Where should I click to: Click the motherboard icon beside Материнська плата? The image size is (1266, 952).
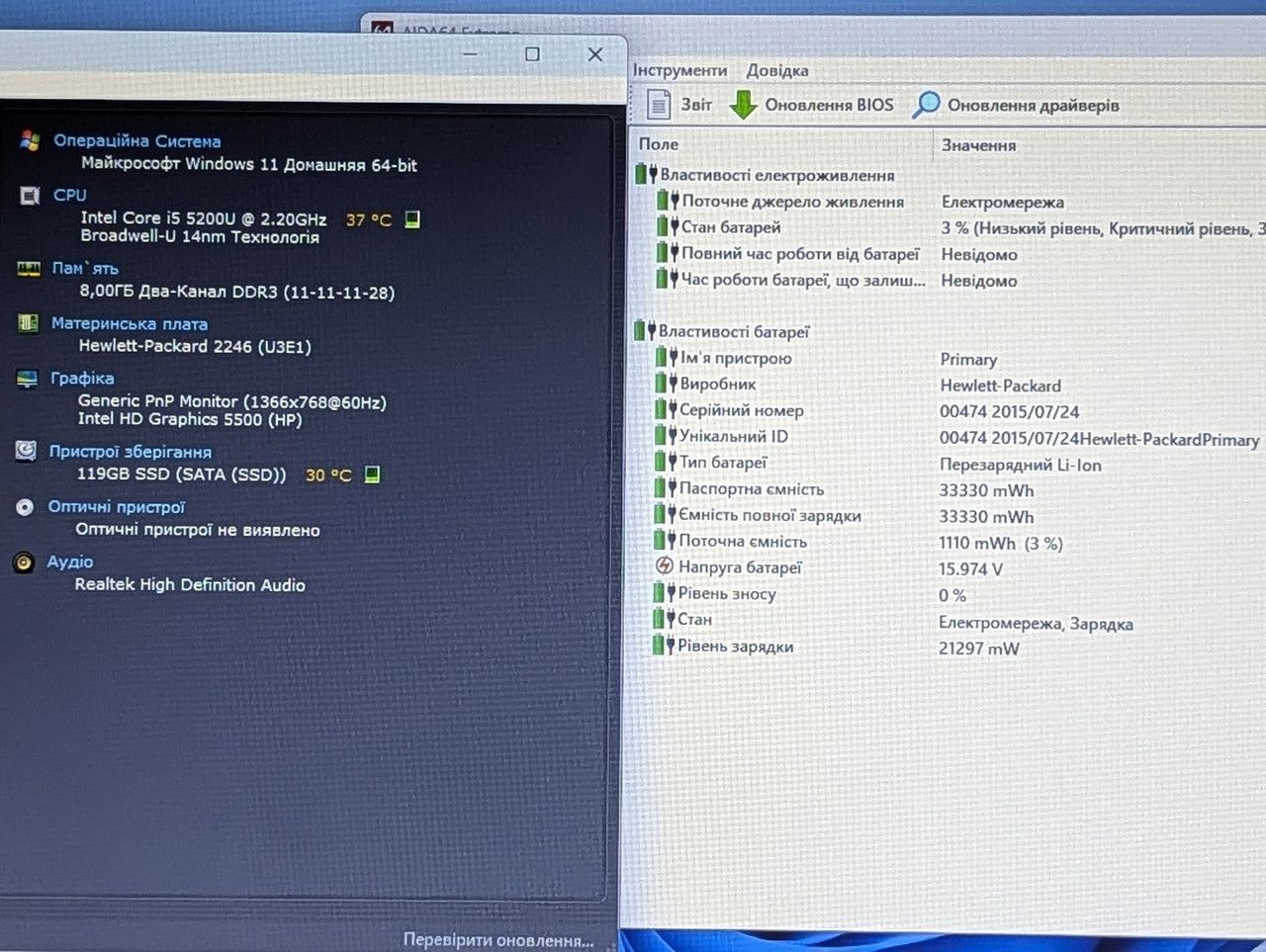28,323
